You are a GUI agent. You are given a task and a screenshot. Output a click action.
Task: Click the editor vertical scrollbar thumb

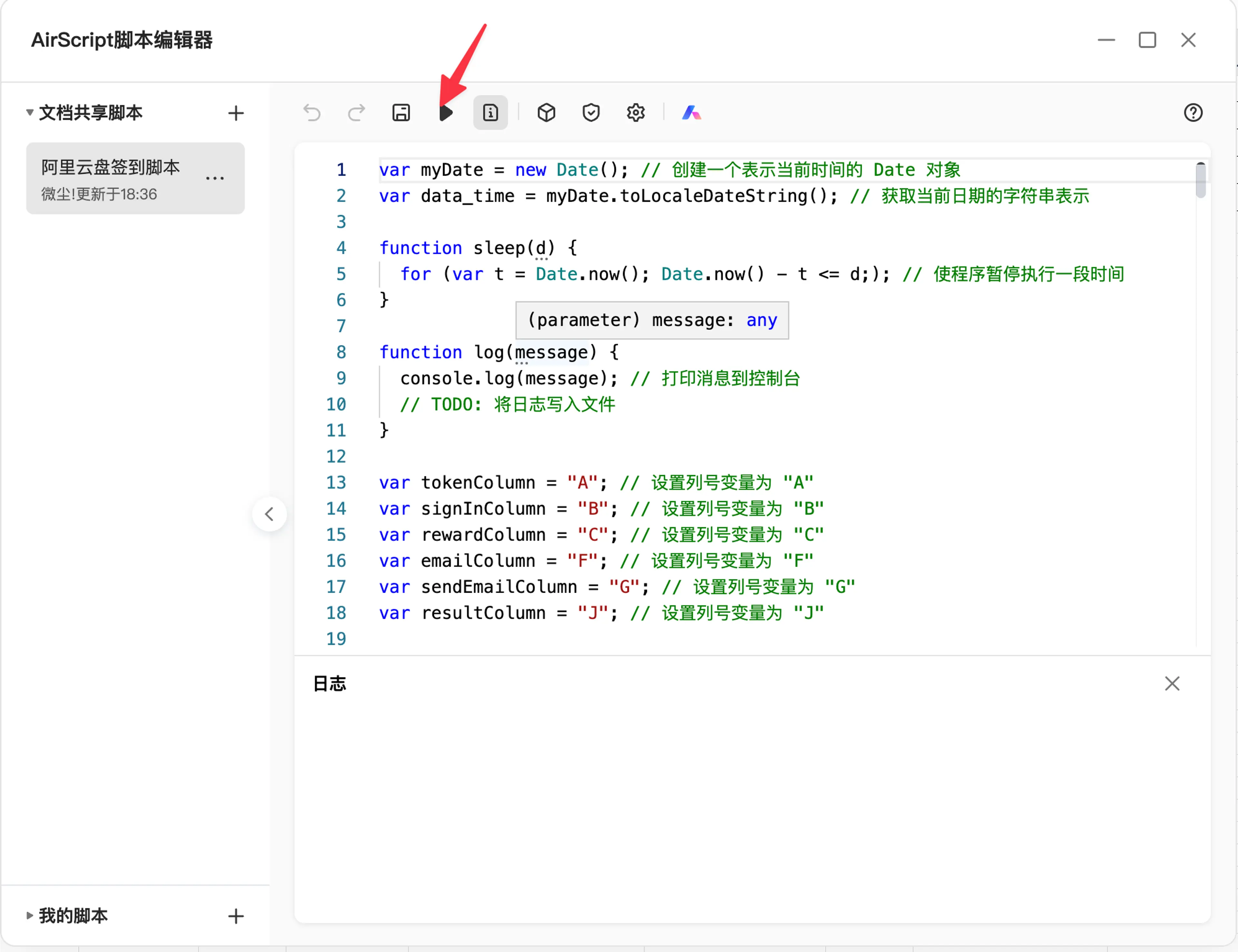coord(1201,180)
